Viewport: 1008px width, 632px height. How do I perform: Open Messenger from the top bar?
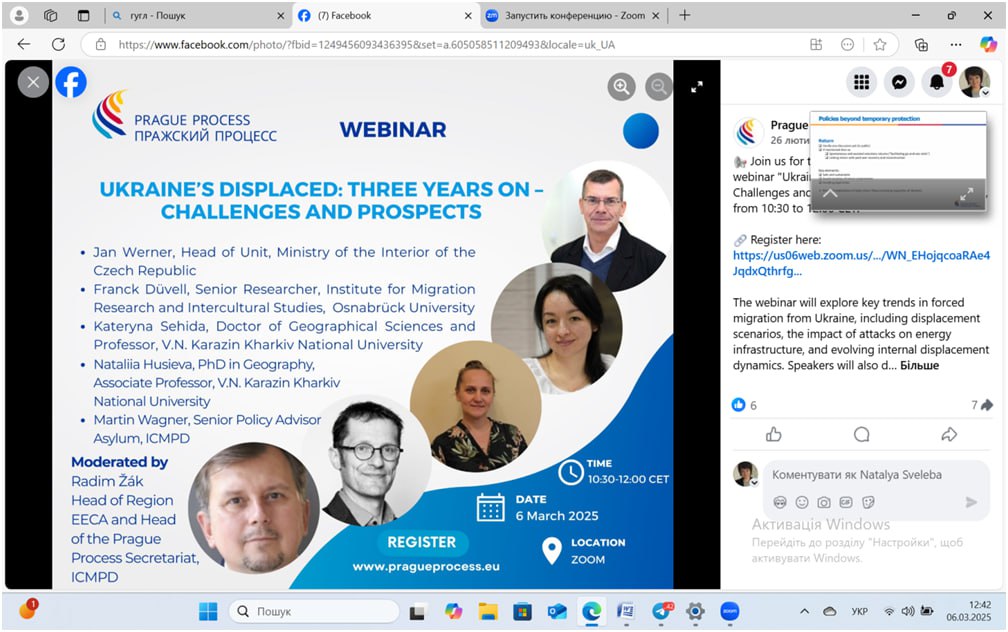pos(899,82)
